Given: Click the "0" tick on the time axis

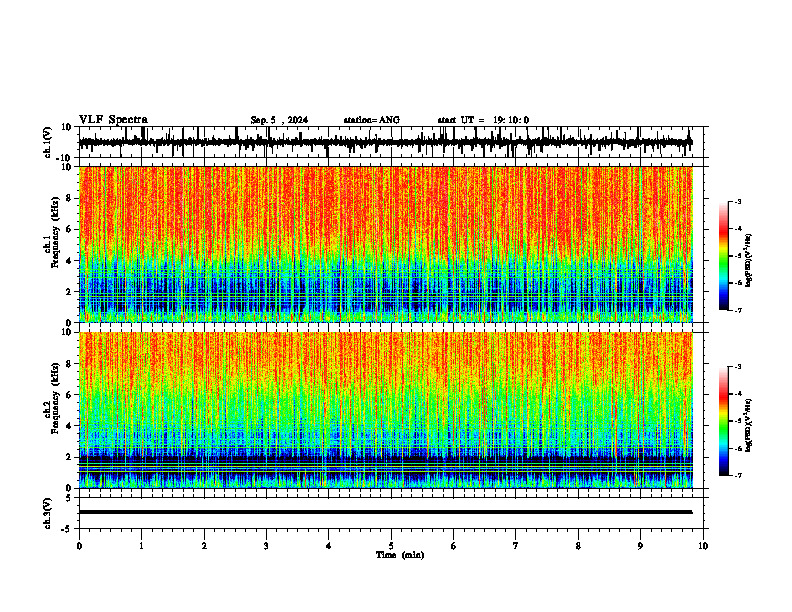Looking at the screenshot, I should tap(79, 546).
